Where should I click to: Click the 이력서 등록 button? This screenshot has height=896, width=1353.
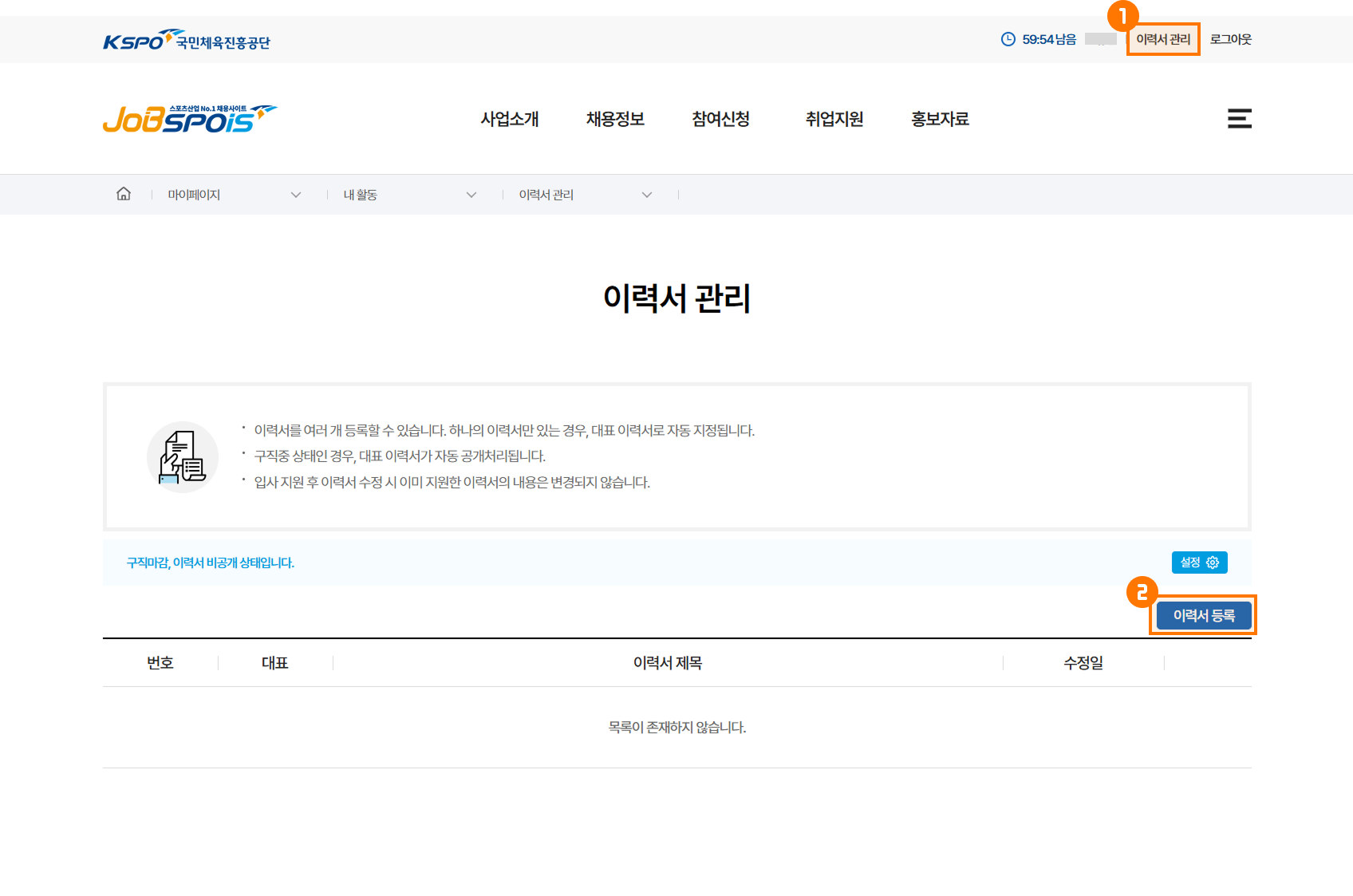1203,615
